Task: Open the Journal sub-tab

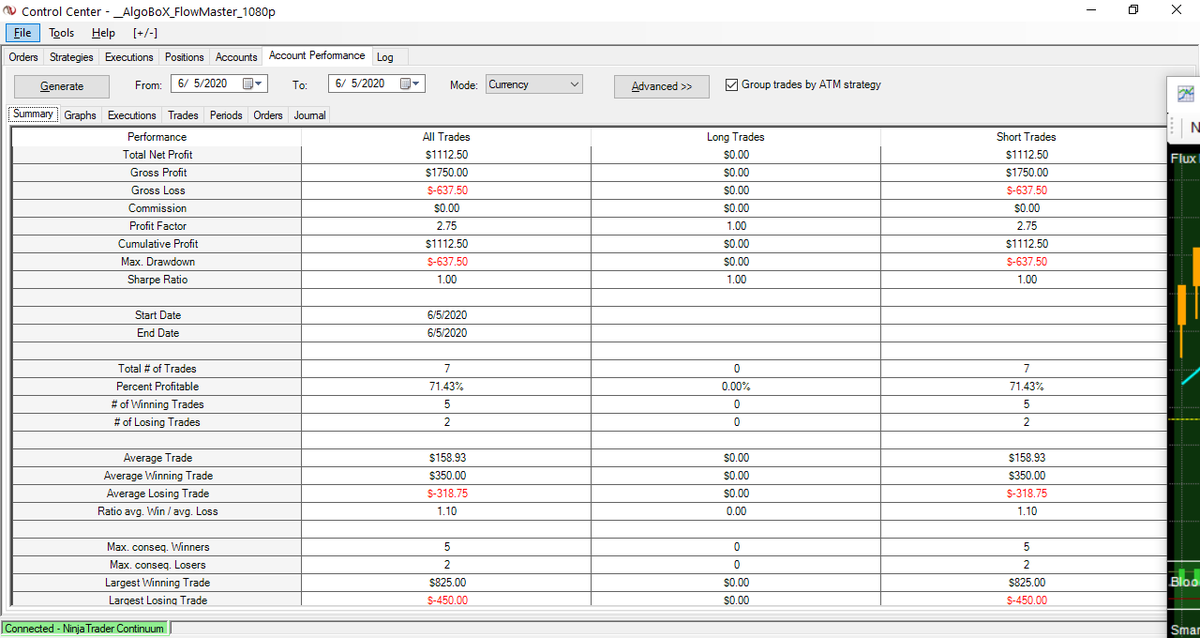Action: coord(310,115)
